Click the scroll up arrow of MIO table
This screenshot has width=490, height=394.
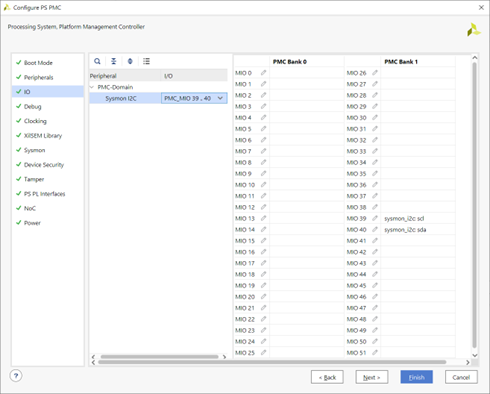(475, 58)
